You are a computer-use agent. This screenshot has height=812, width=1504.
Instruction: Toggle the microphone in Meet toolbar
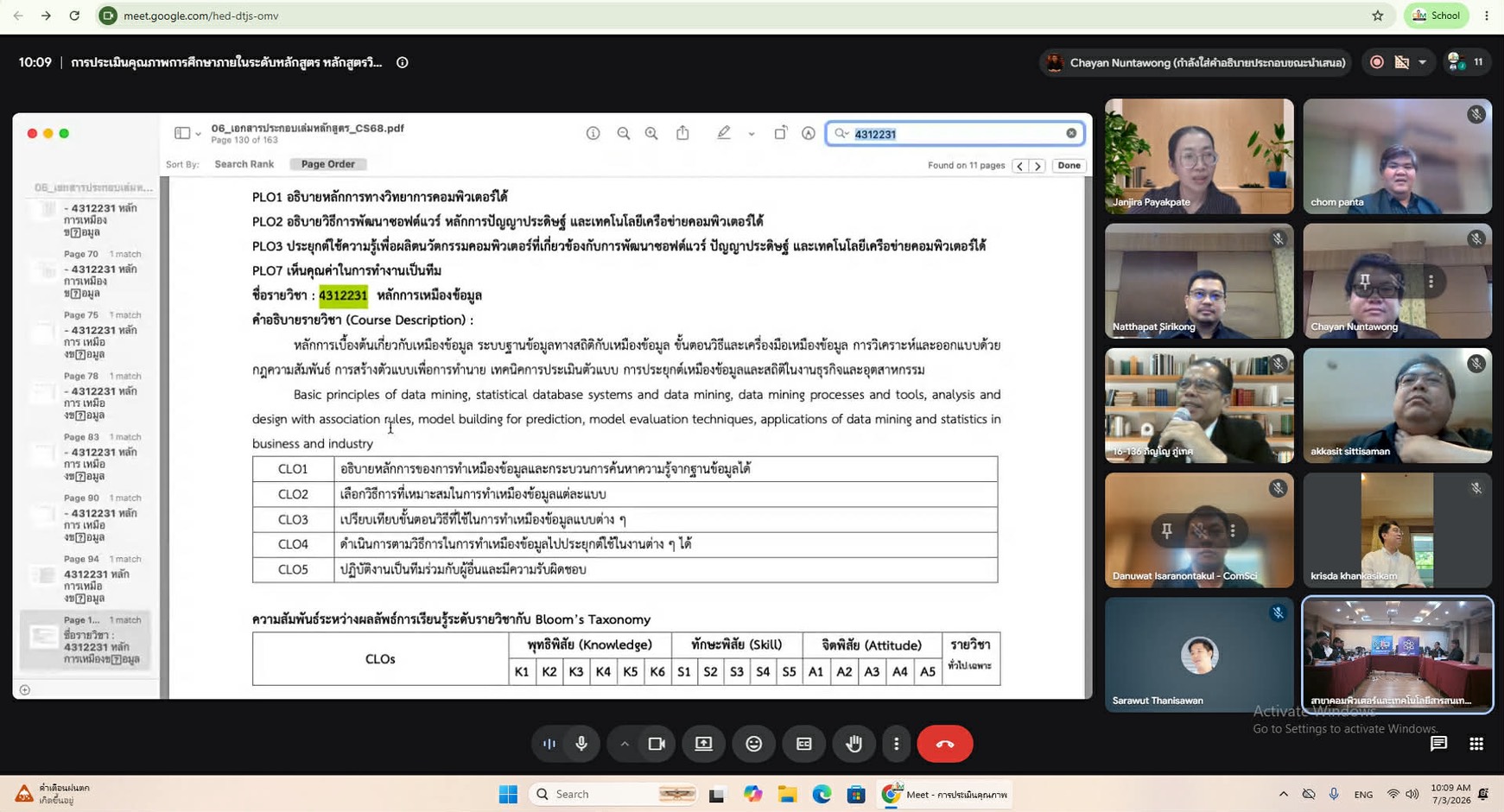[x=581, y=744]
